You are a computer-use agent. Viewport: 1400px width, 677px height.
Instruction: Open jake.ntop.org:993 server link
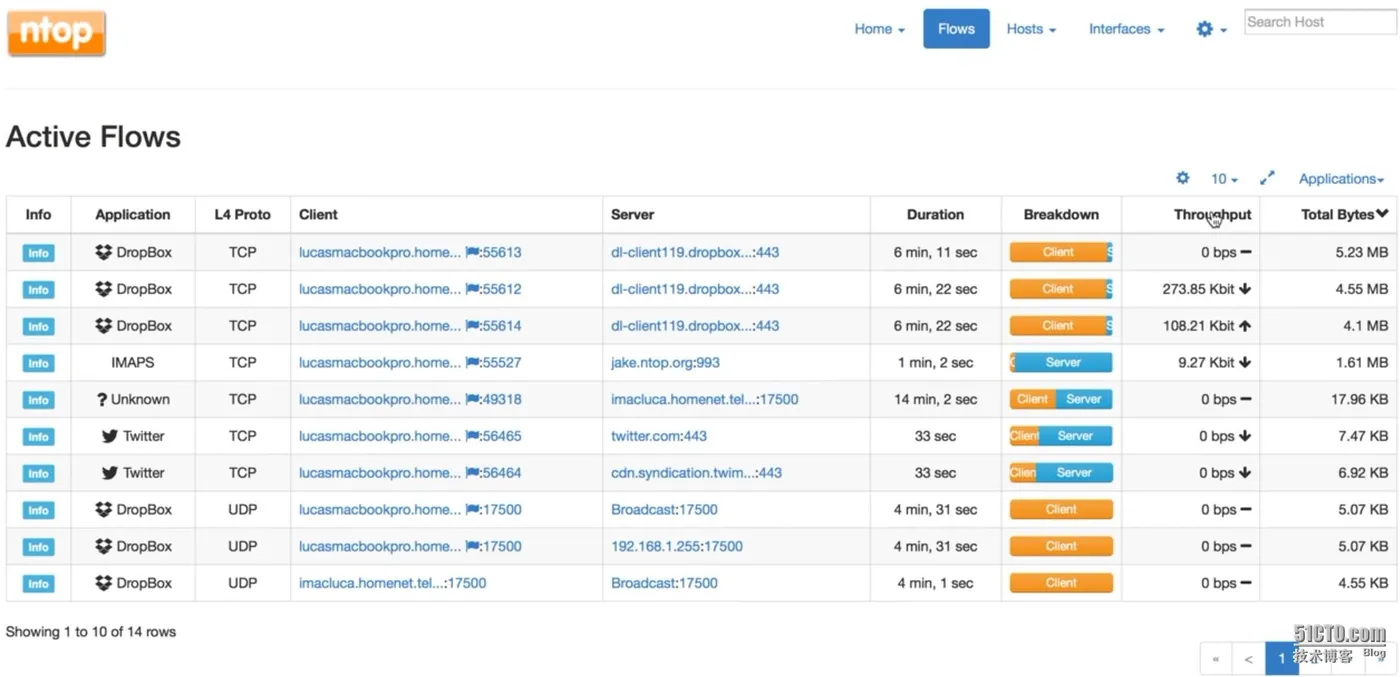665,362
